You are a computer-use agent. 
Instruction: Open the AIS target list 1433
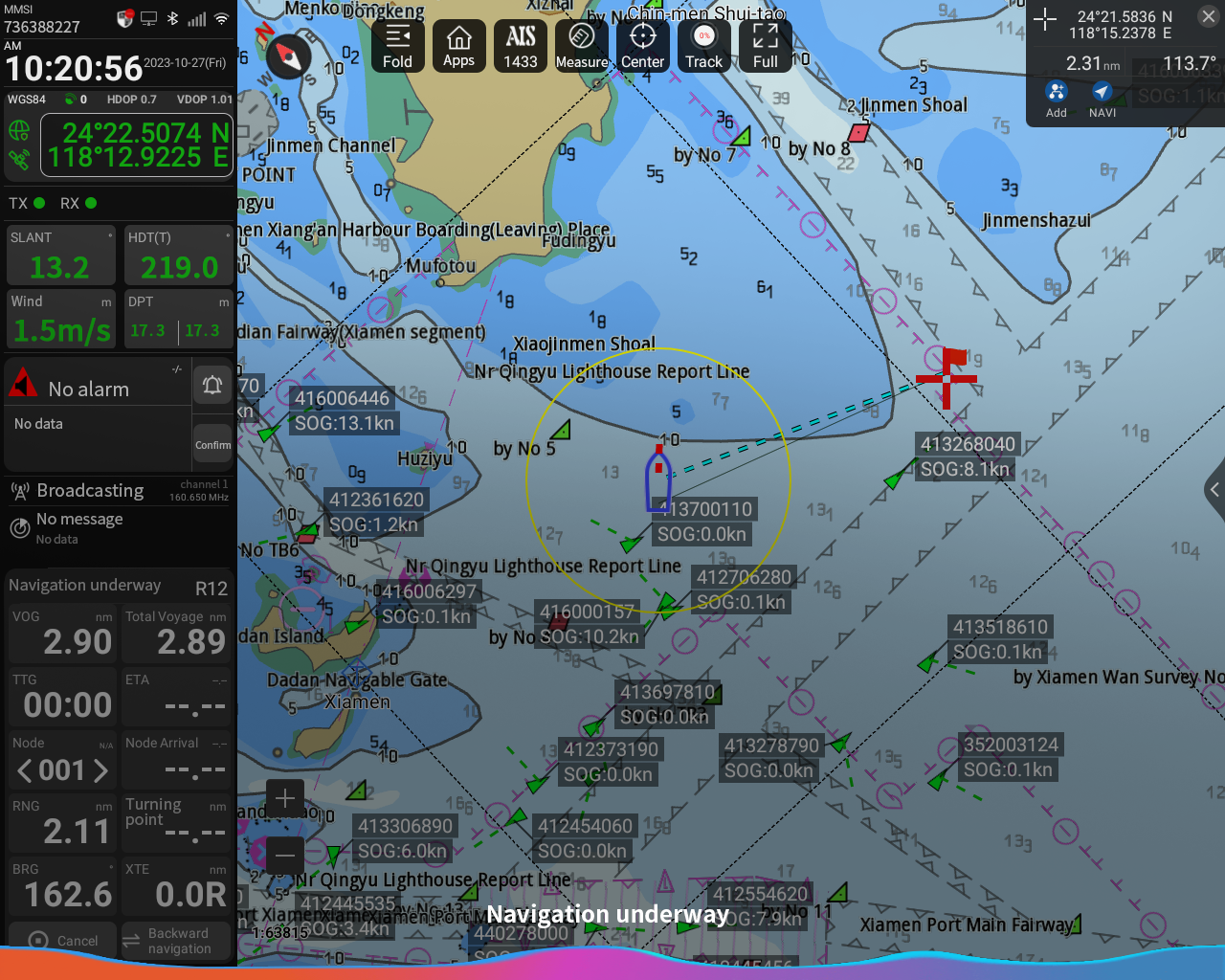click(x=520, y=46)
